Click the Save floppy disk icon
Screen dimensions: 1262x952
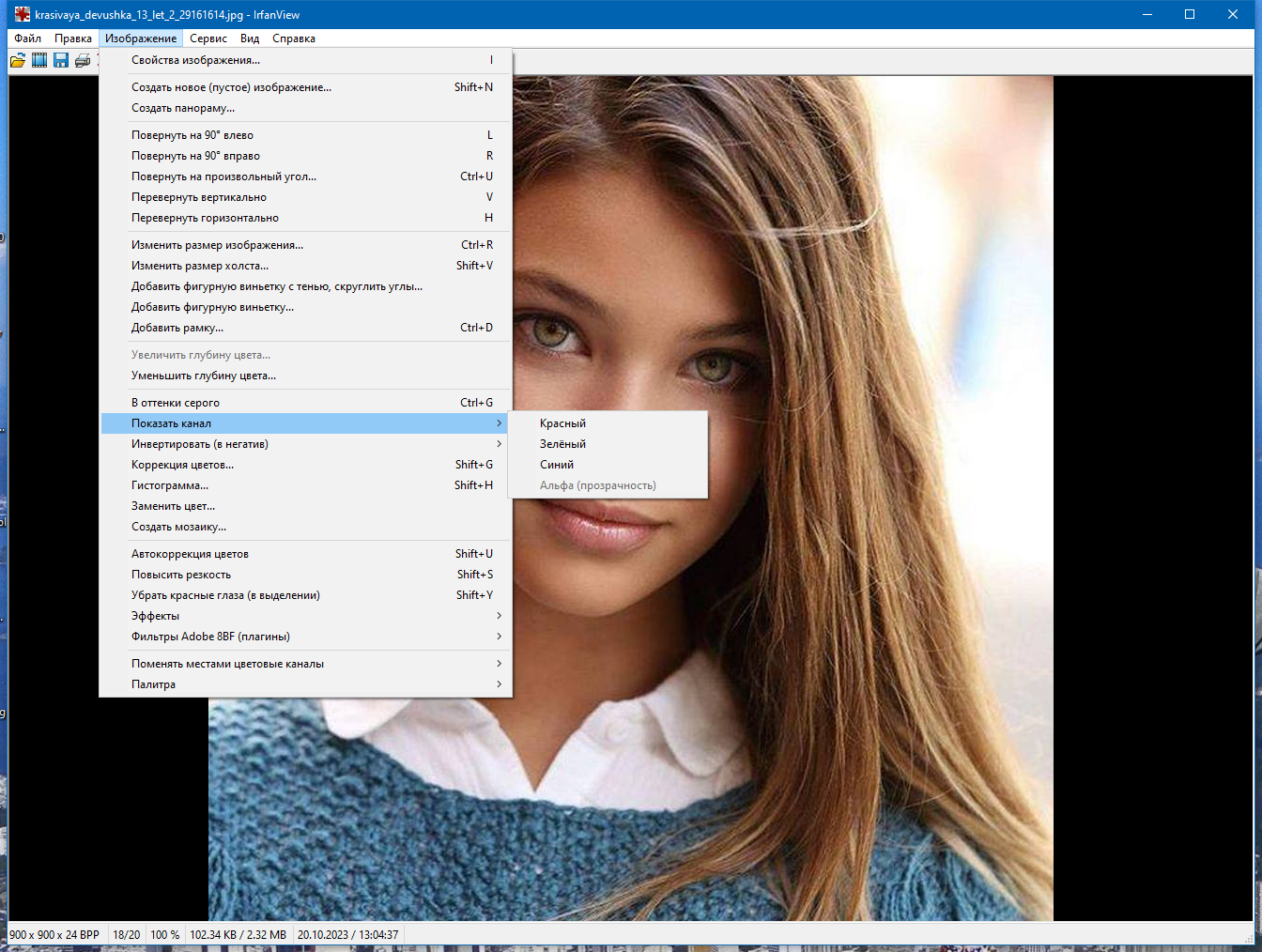(x=61, y=60)
